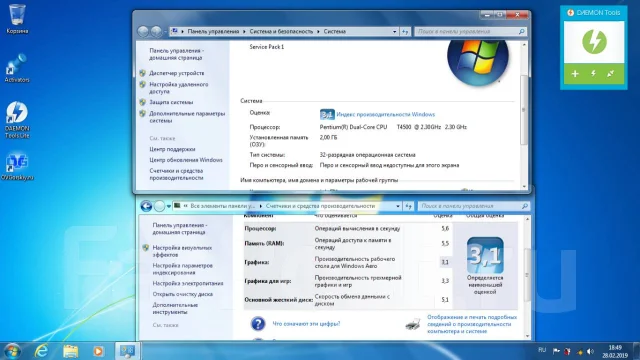
Task: Open the Ovgorskiy.ru desktop shortcut
Action: pyautogui.click(x=17, y=167)
